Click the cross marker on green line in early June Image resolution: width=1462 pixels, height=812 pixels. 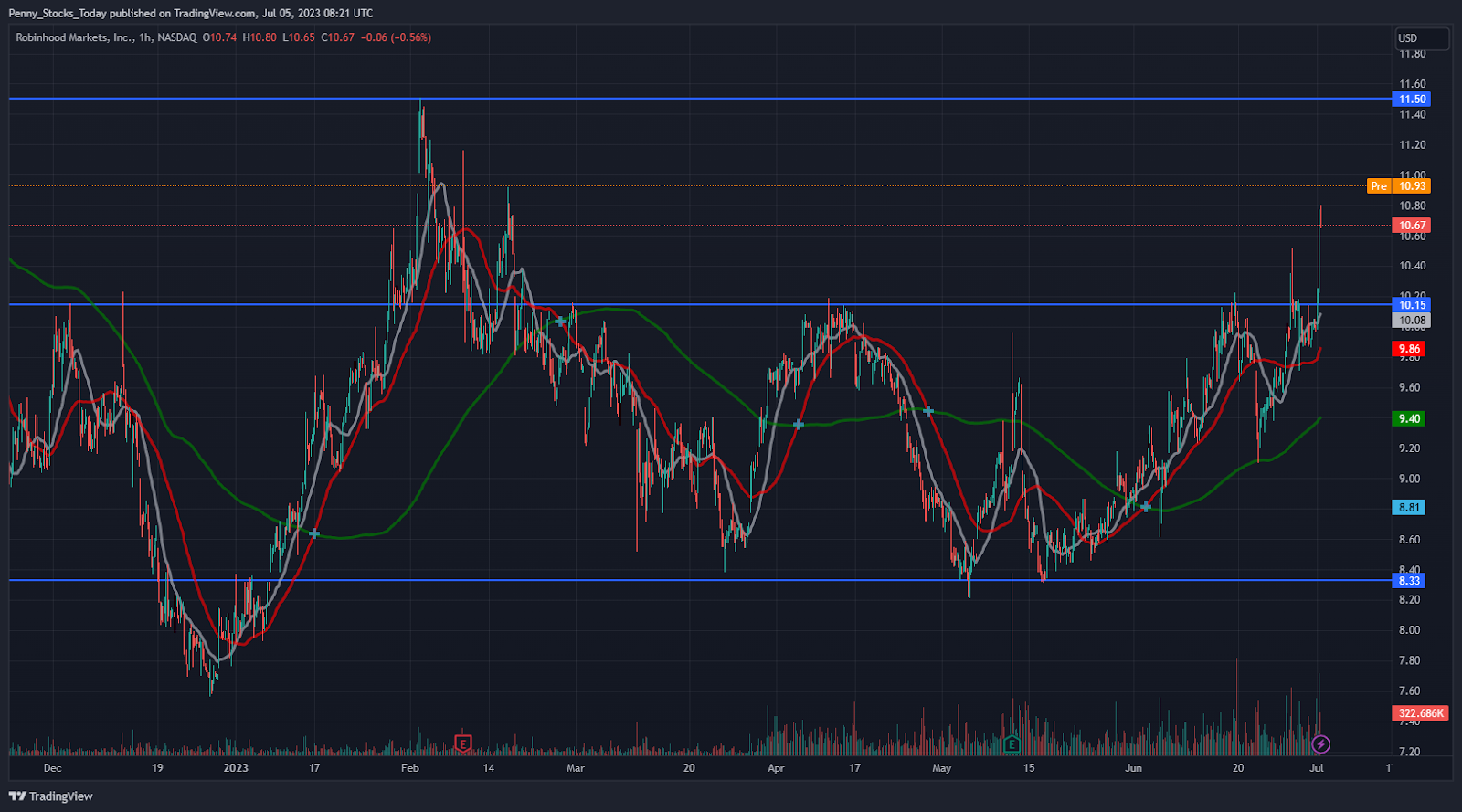click(x=1146, y=507)
